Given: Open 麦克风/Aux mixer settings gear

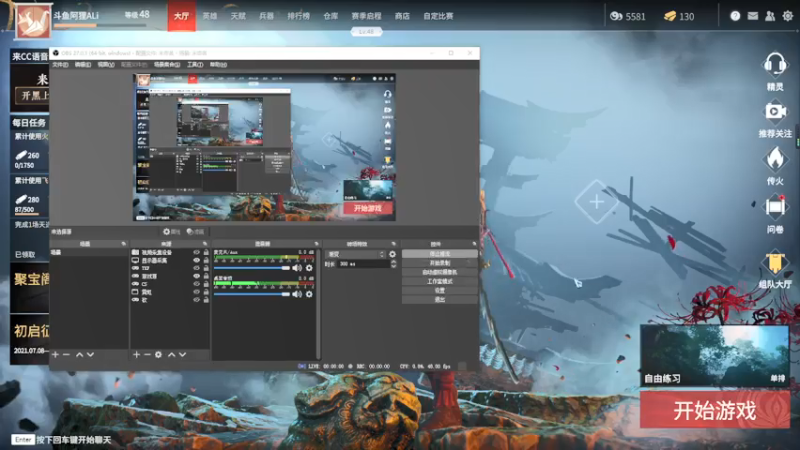Looking at the screenshot, I should pos(309,268).
